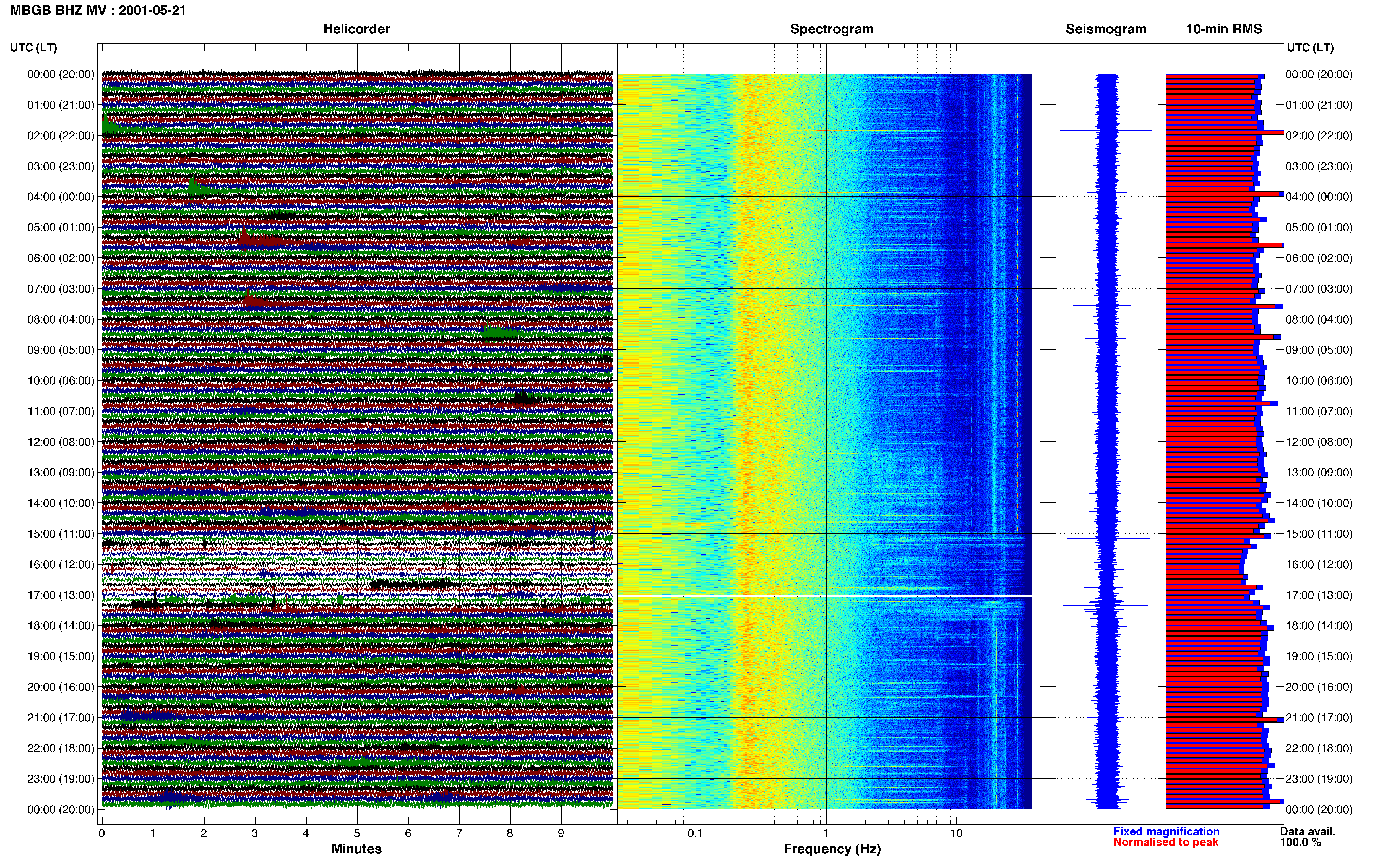
Task: Click the left '15:00 (11:00)' time label
Action: (61, 534)
